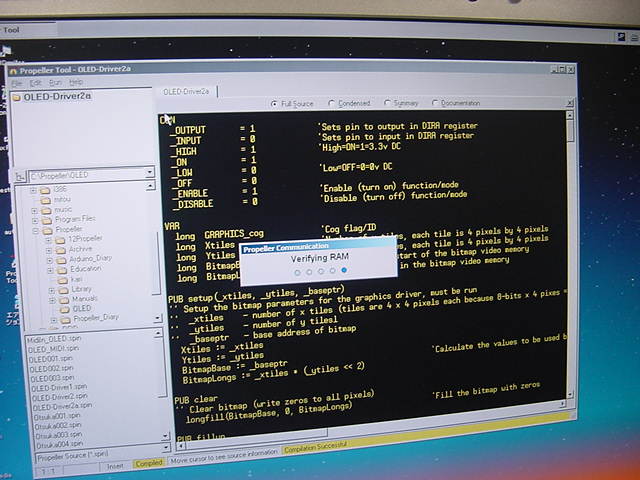Open the Edit menu
This screenshot has height=480, width=640.
[x=36, y=83]
